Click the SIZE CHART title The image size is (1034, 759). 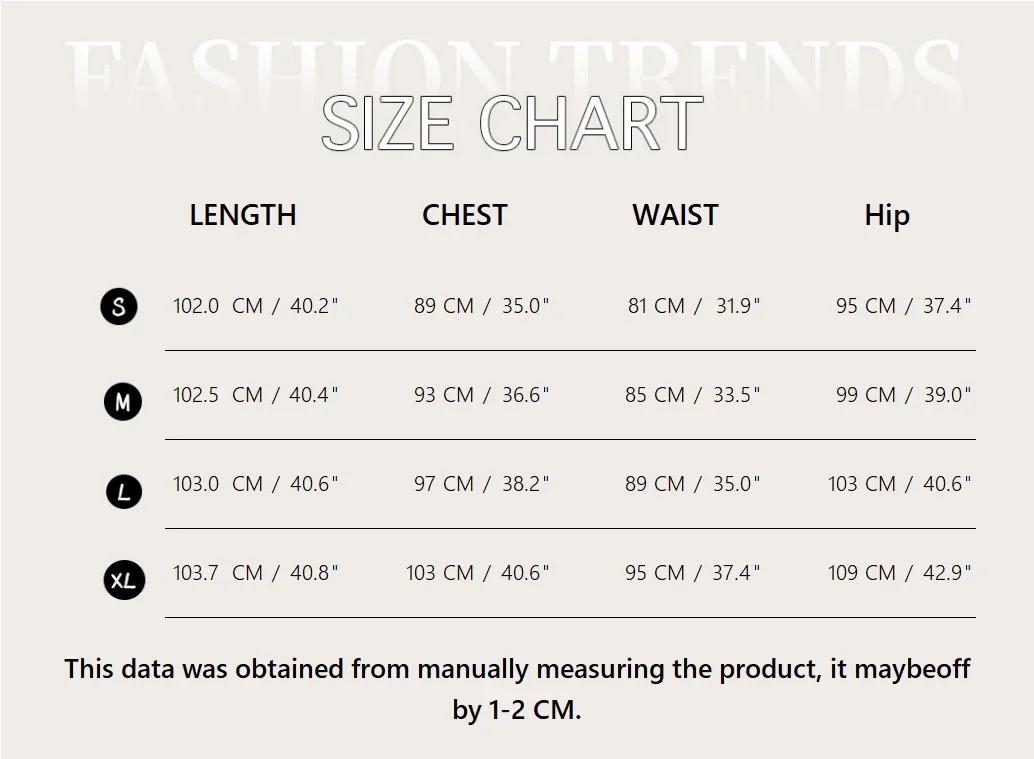coord(512,124)
